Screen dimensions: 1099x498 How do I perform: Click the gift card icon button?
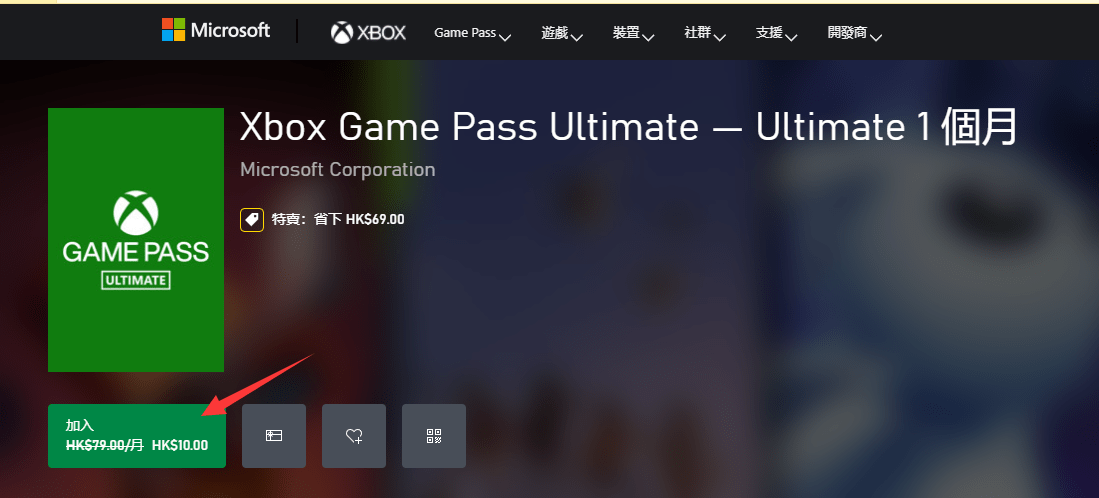(x=274, y=436)
